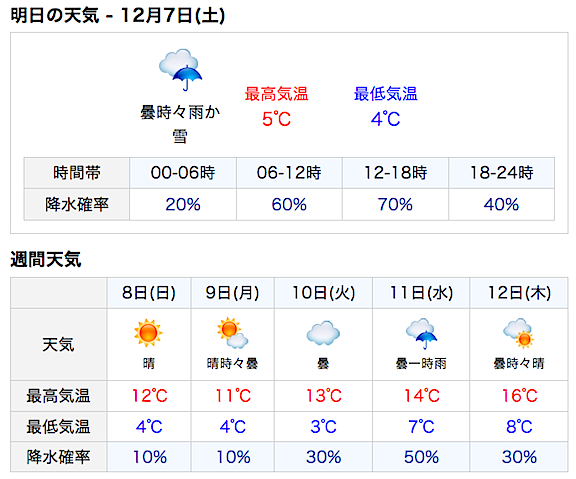Select the 18-24時 time slot header
Image resolution: width=576 pixels, height=479 pixels.
501,173
